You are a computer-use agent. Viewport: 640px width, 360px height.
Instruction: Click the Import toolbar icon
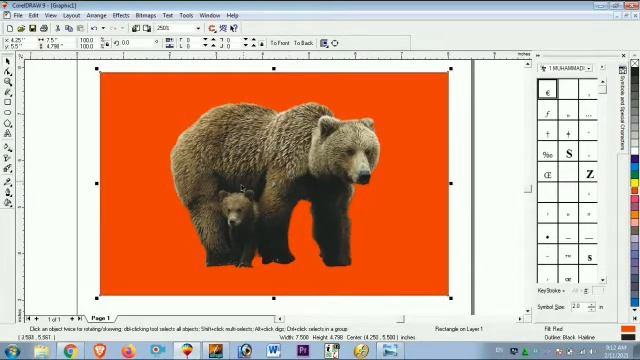[x=136, y=28]
